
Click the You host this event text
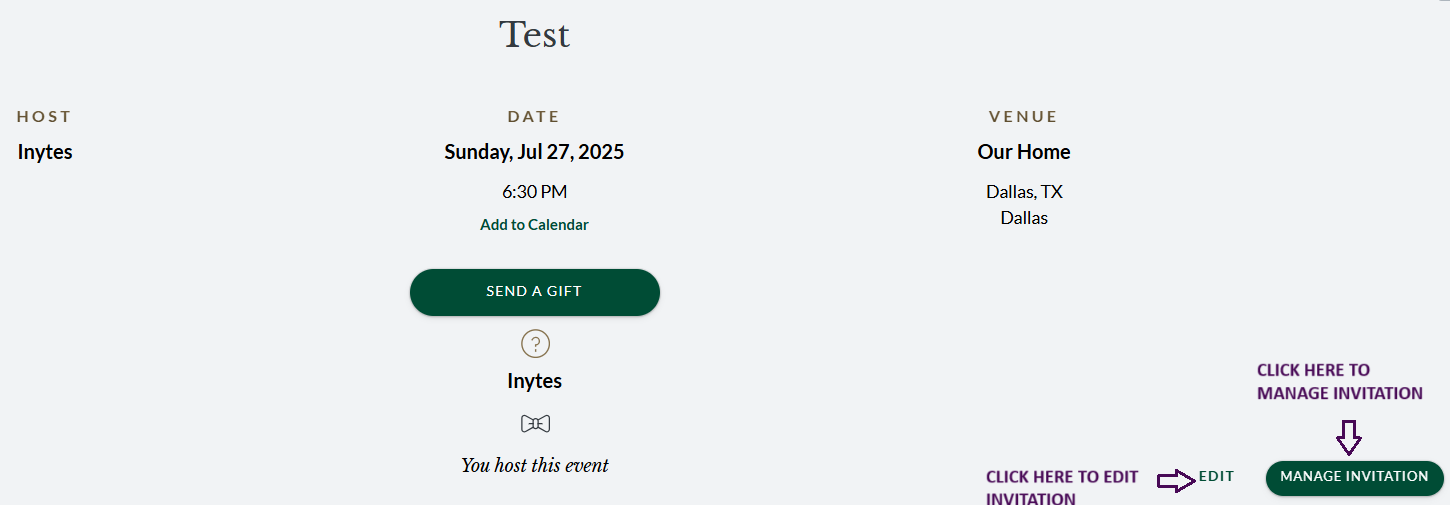point(534,465)
